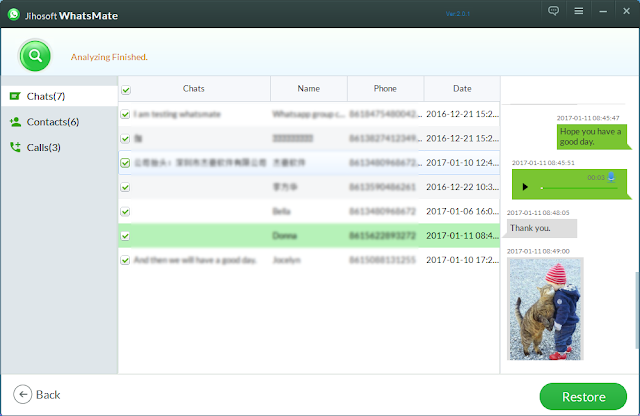Viewport: 640px width, 416px height.
Task: Click the chat preview vertical scrollbar
Action: [637, 310]
